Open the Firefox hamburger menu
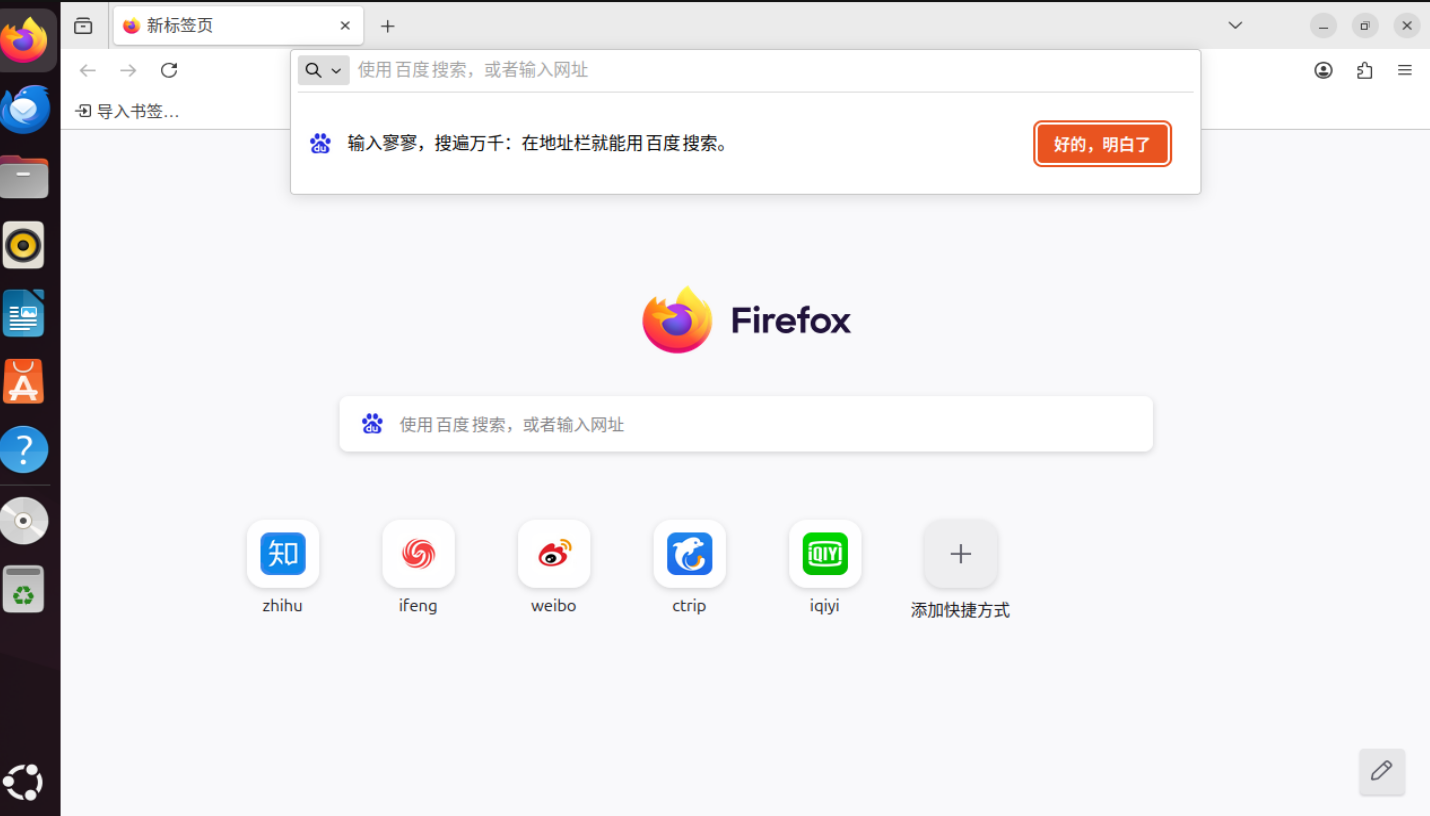The image size is (1430, 816). pyautogui.click(x=1405, y=70)
